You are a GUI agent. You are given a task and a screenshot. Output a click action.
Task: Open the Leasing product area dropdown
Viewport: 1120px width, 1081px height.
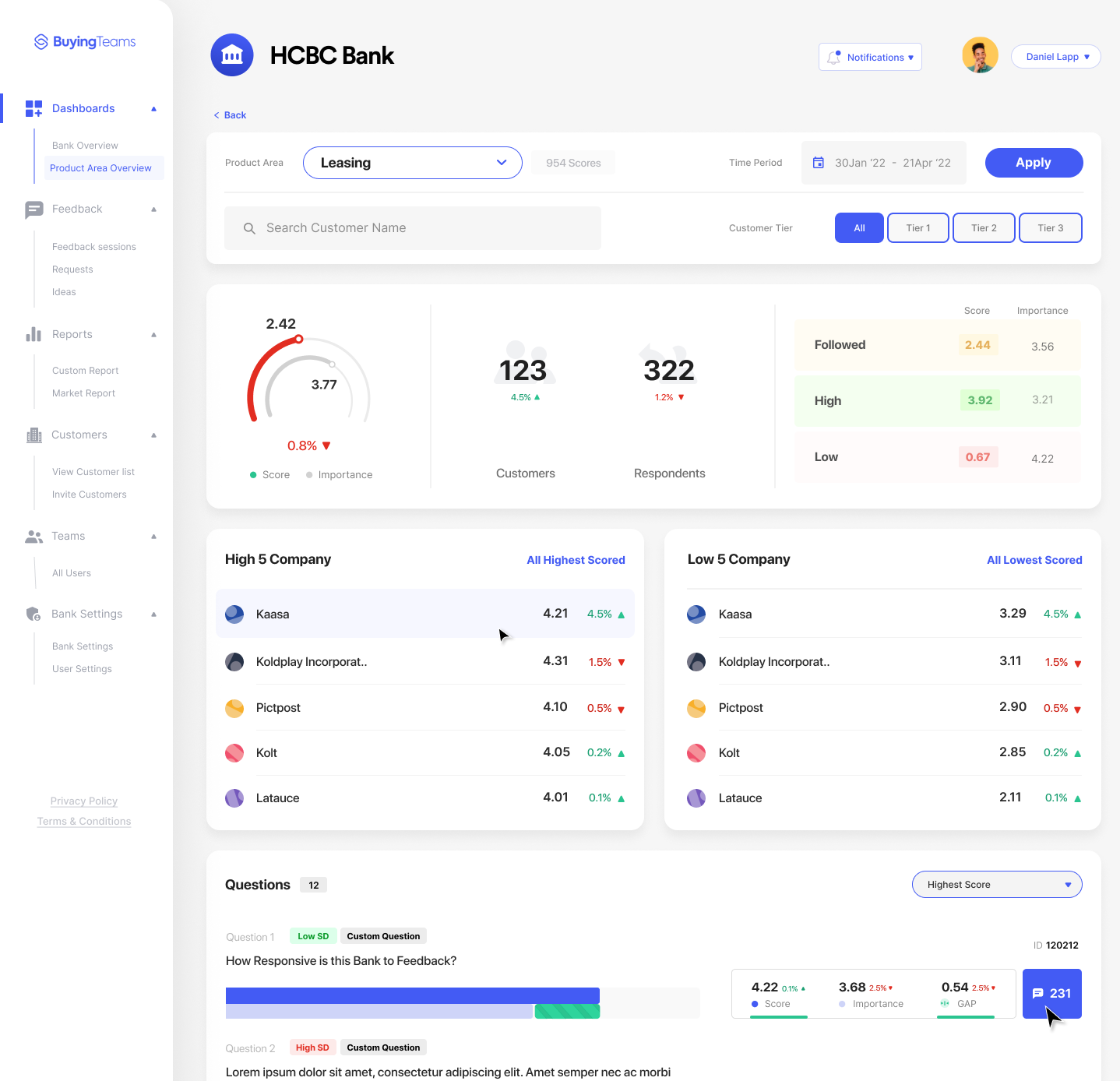coord(413,163)
